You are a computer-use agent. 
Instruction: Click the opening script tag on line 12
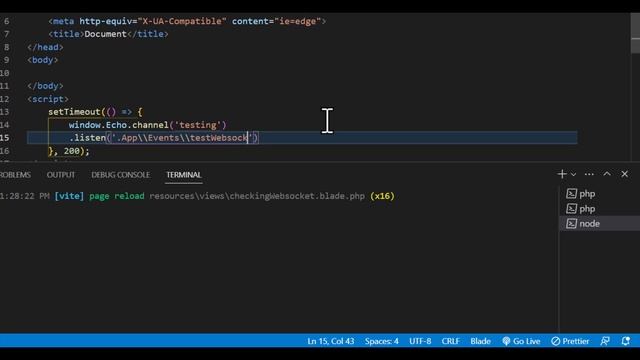coord(48,99)
